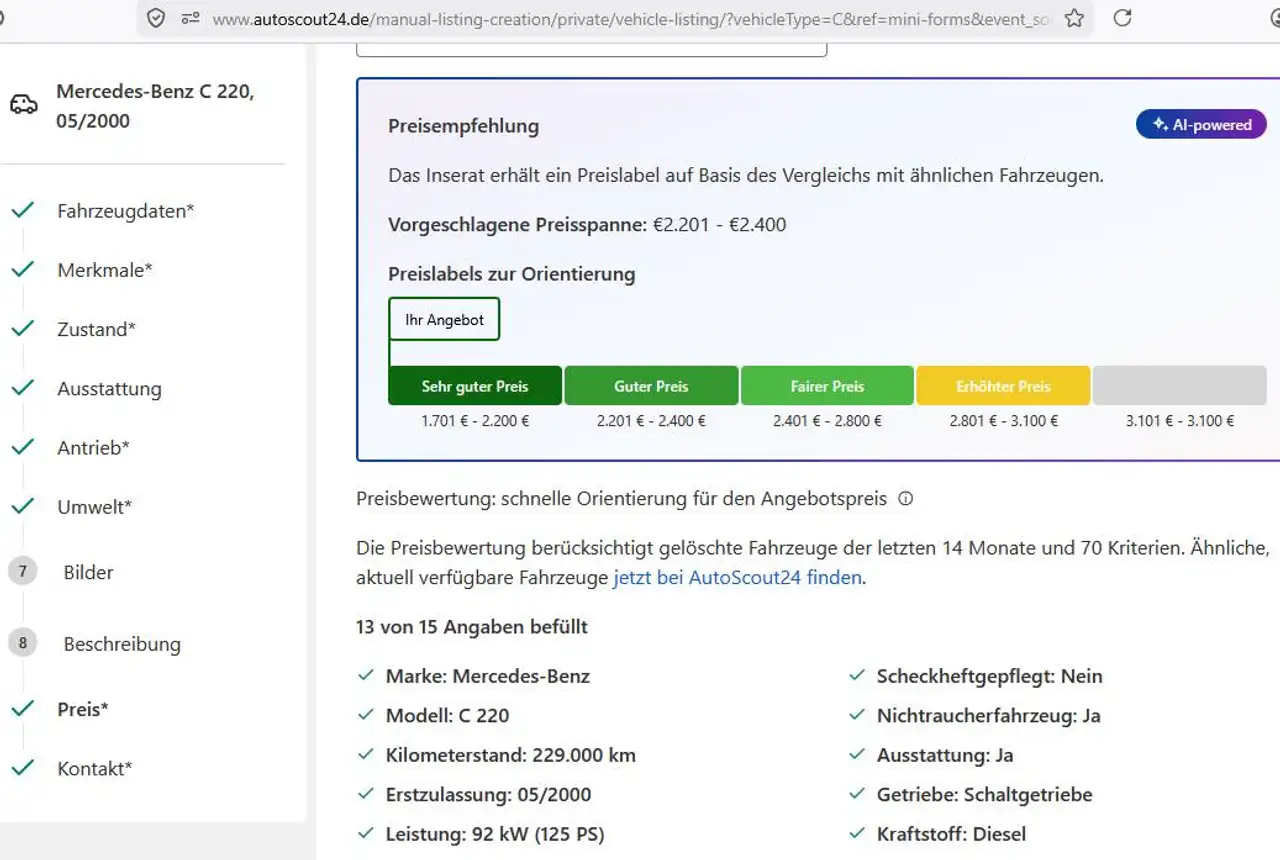Click the address bar URL
Image resolution: width=1280 pixels, height=860 pixels.
pyautogui.click(x=630, y=18)
